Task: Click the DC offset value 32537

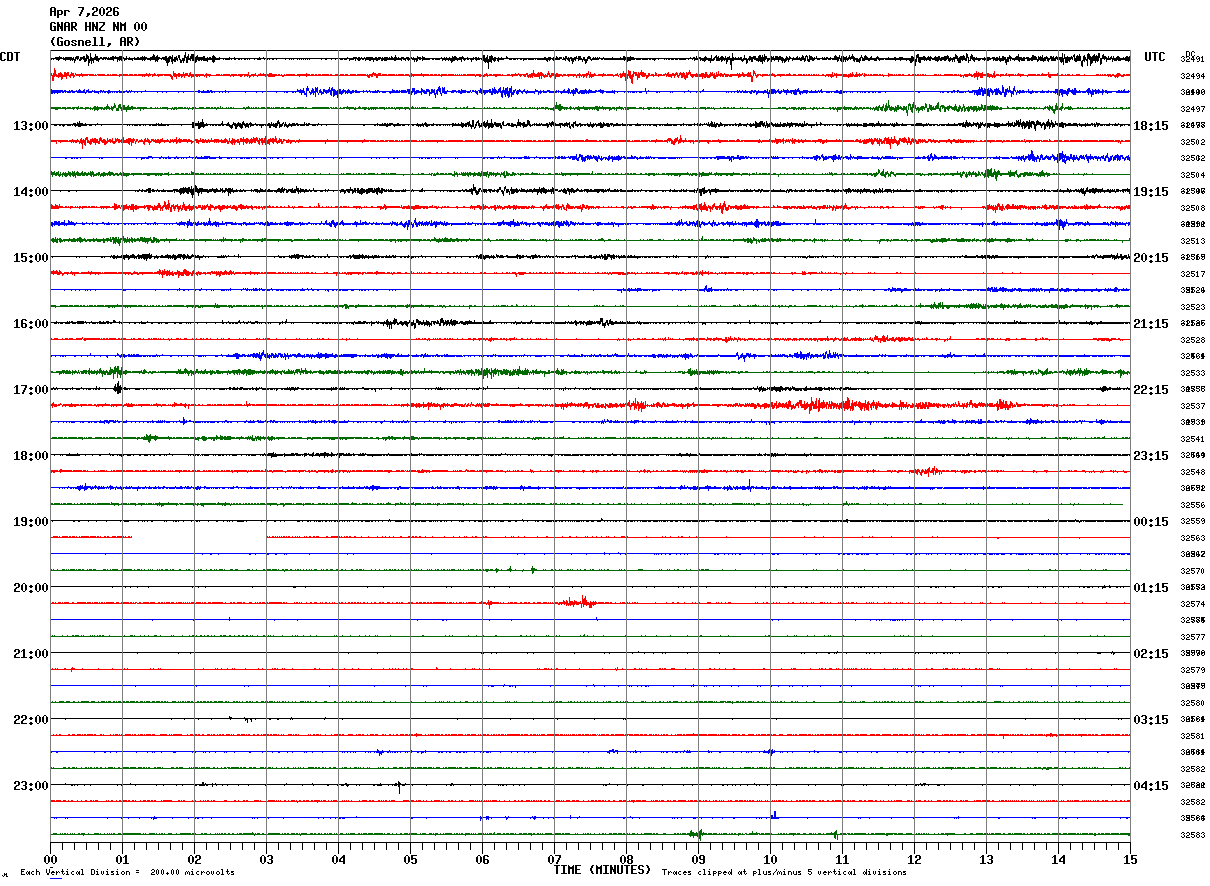Action: tap(1192, 406)
